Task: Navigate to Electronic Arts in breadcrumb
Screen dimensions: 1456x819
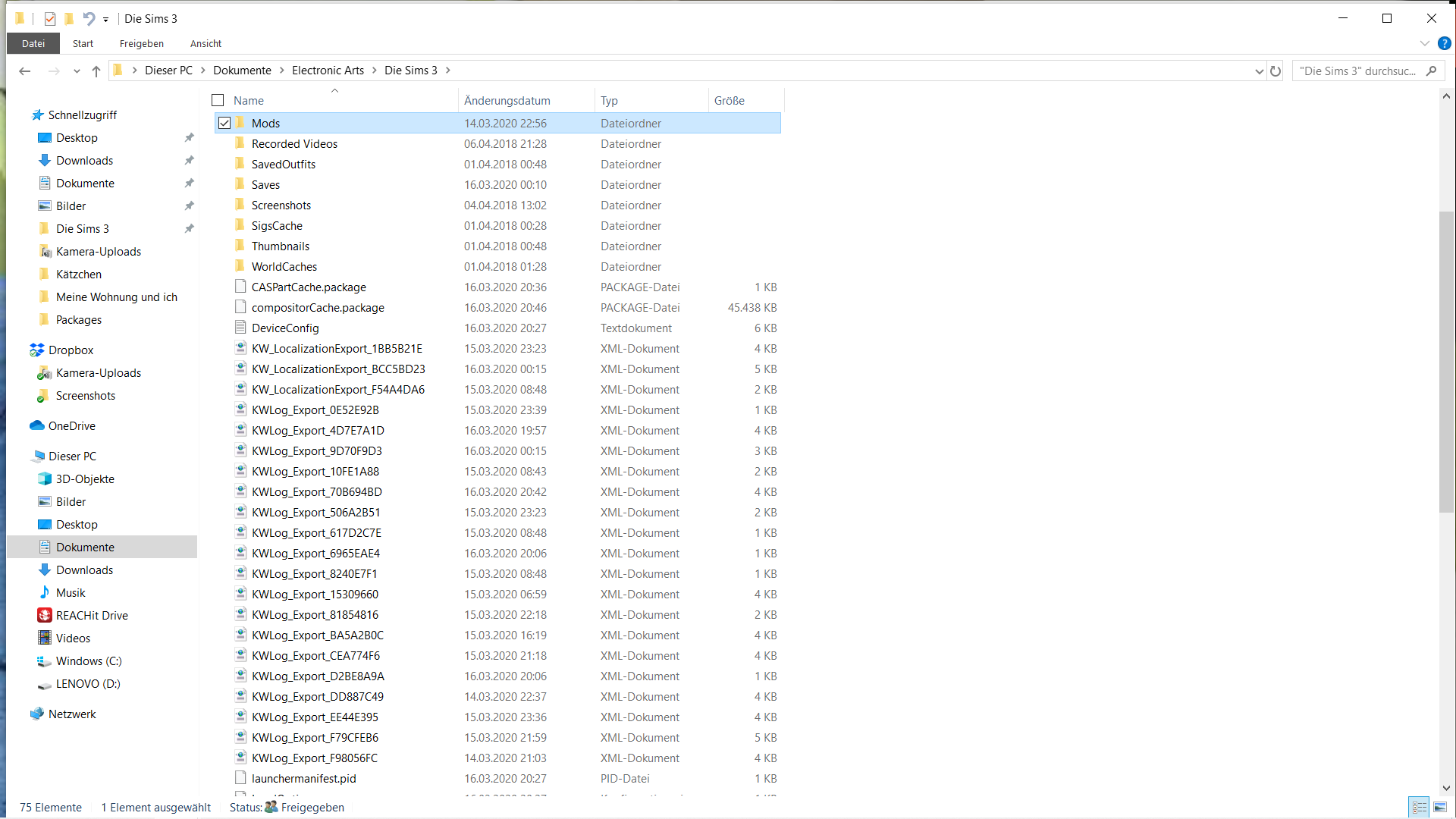Action: click(328, 71)
